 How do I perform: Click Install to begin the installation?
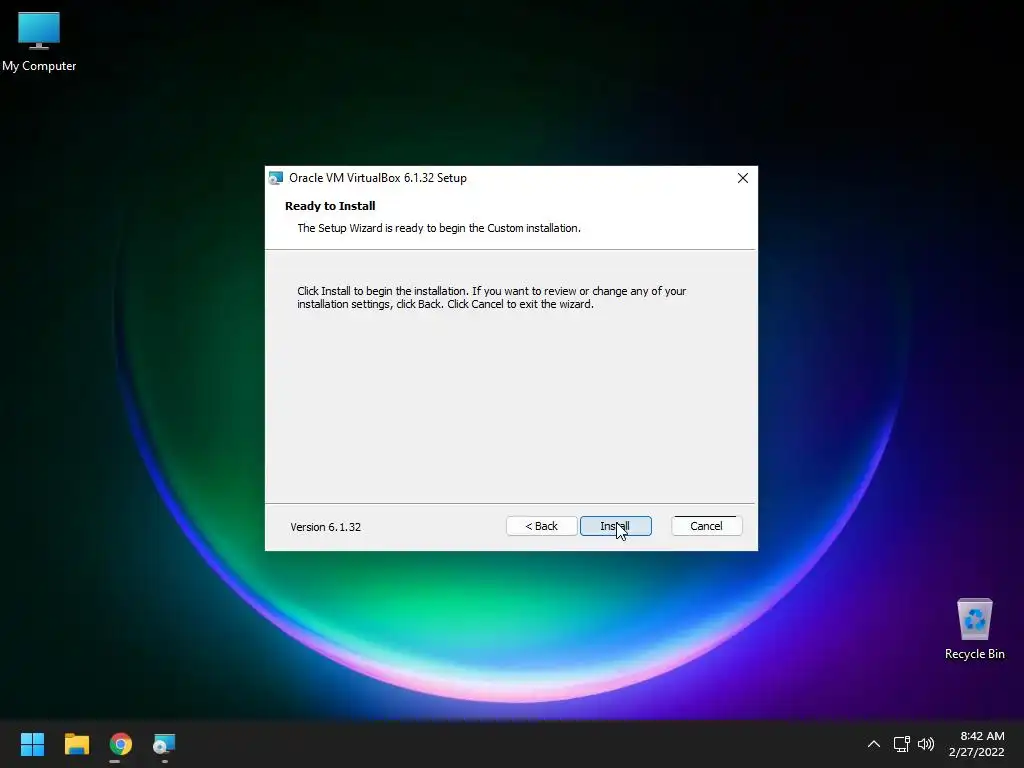[x=615, y=526]
